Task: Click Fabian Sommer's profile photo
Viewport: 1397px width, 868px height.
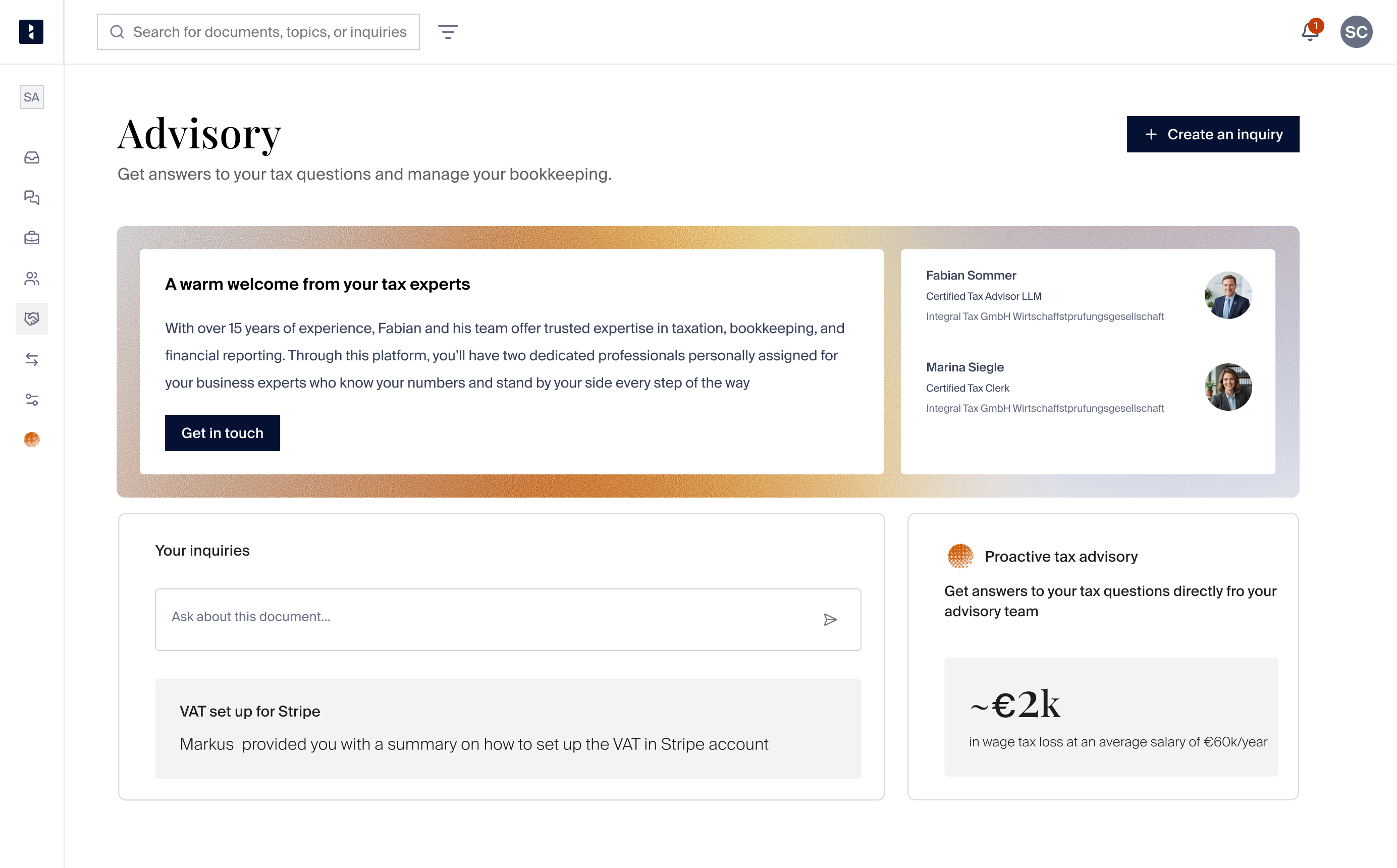Action: (1228, 295)
